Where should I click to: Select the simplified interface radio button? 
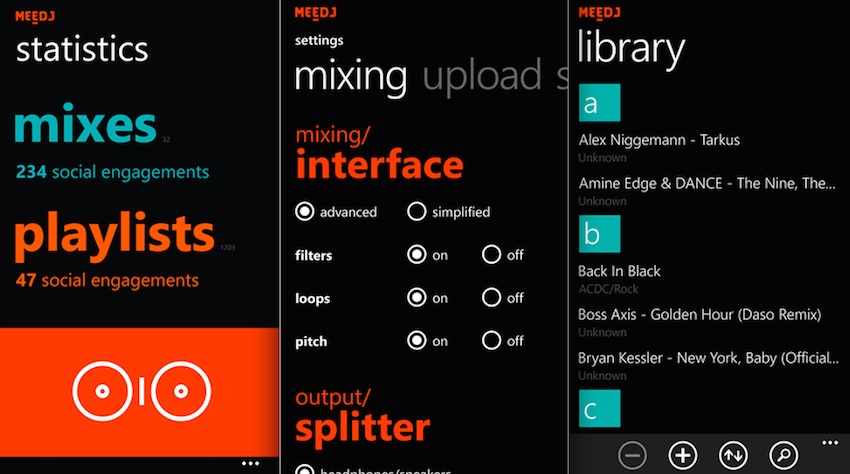point(416,212)
